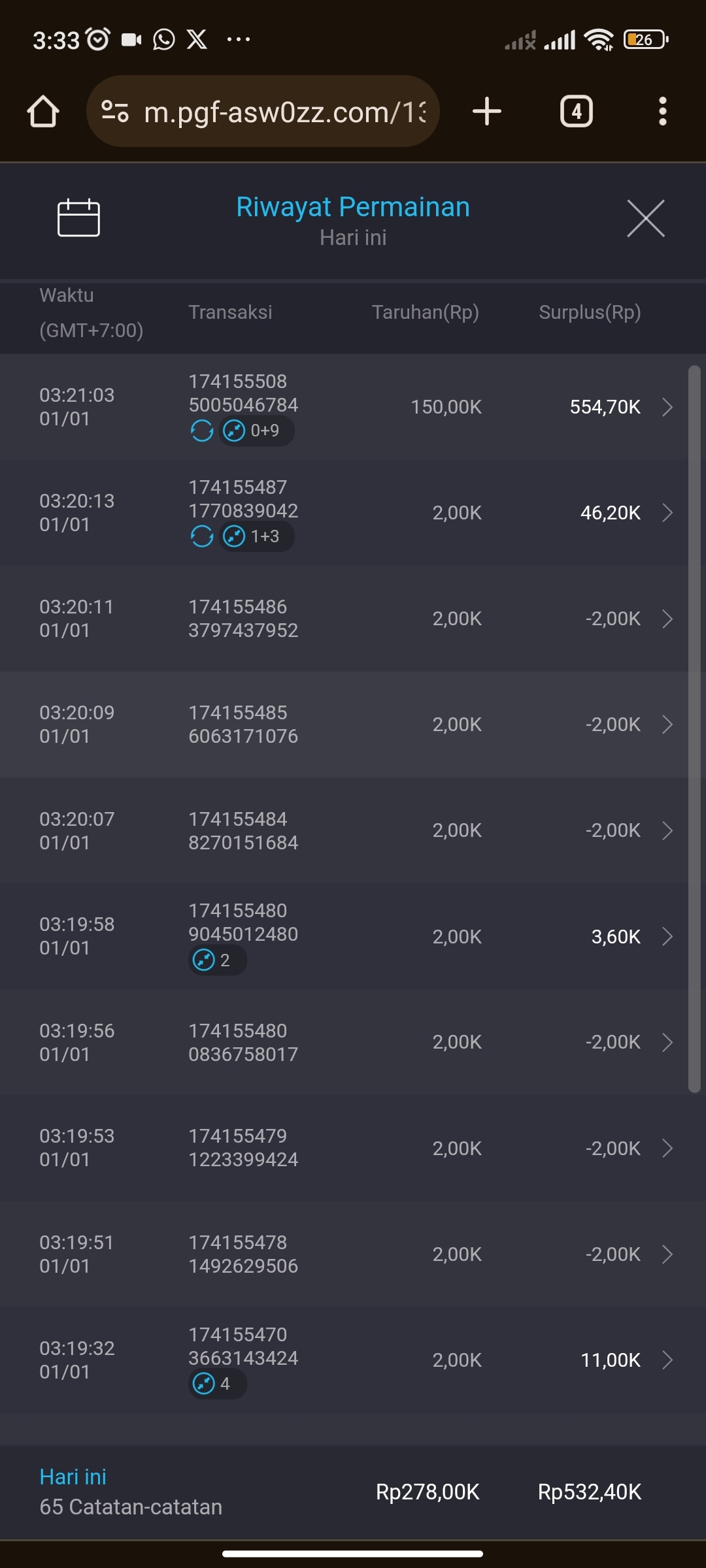
Task: Tap the Hari ini summary link
Action: pyautogui.click(x=73, y=1477)
